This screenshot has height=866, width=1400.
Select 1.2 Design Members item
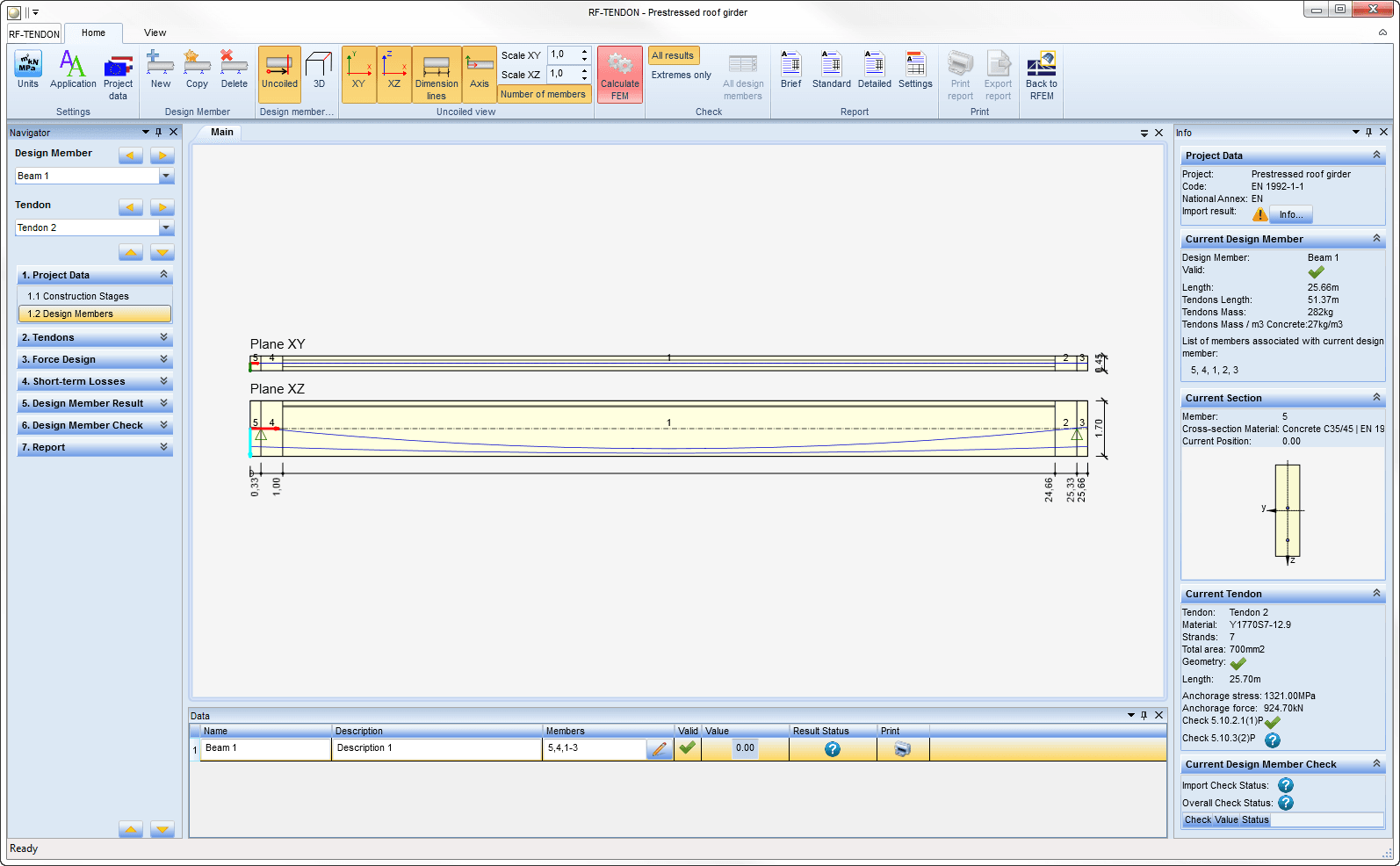95,314
